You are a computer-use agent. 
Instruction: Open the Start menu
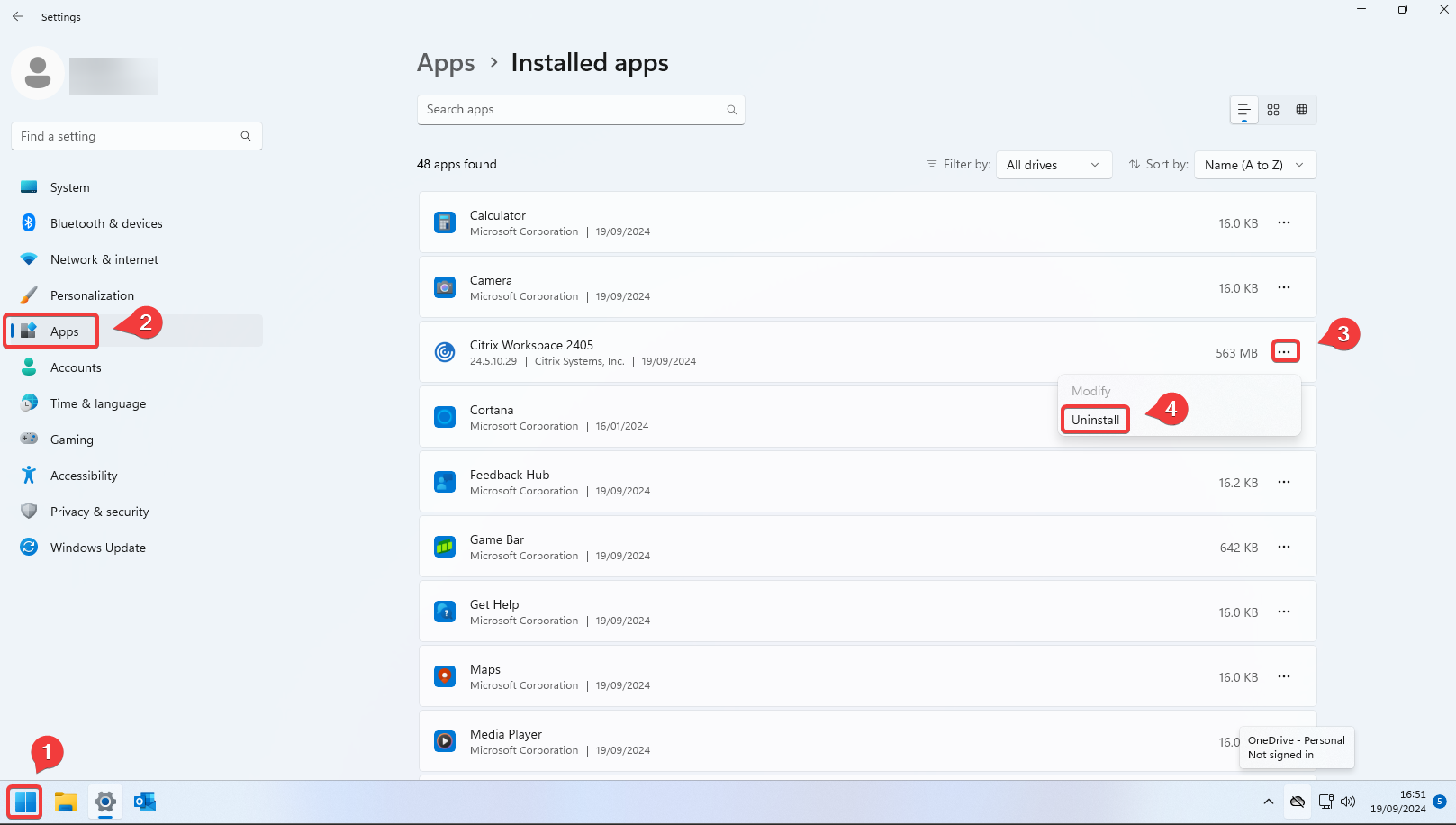pos(24,801)
